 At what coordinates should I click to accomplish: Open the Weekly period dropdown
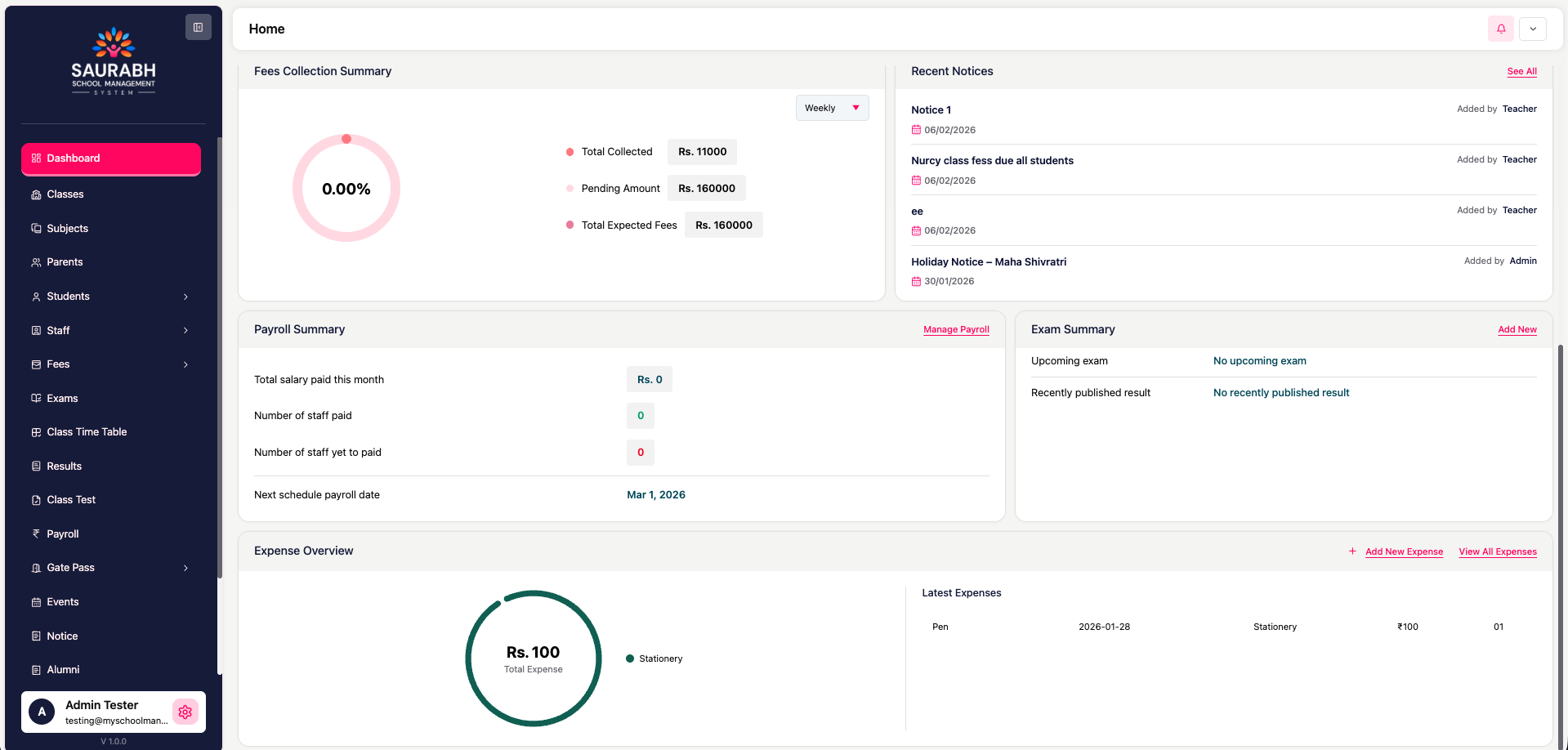[832, 108]
